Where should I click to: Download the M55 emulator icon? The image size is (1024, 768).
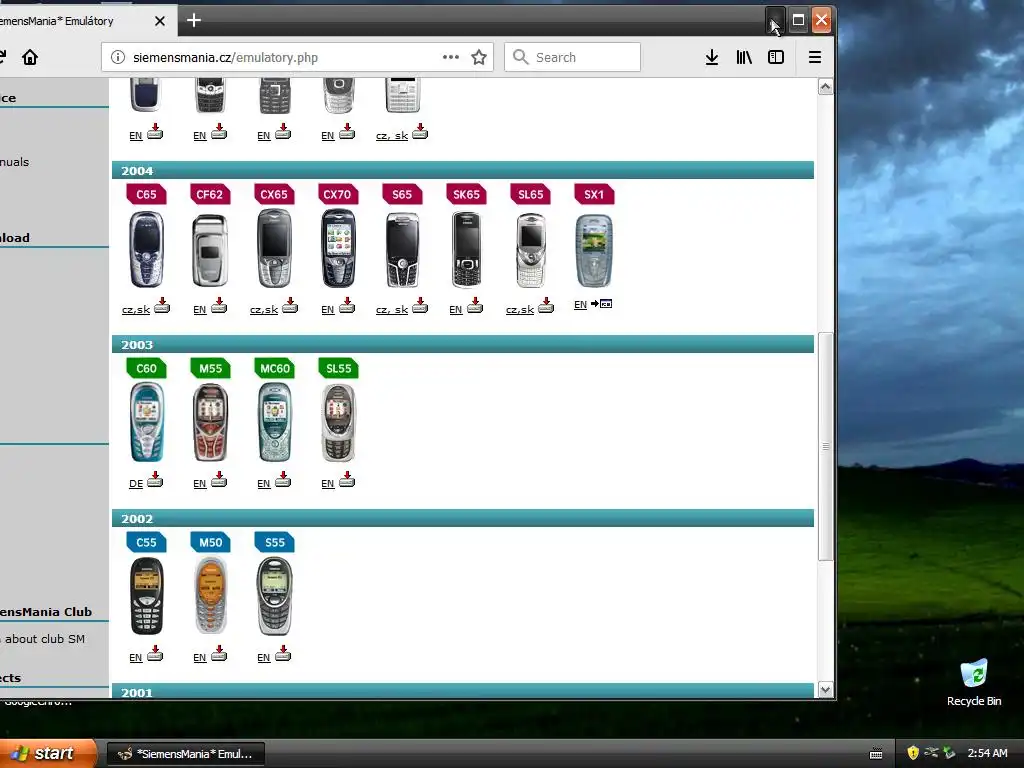[x=219, y=479]
